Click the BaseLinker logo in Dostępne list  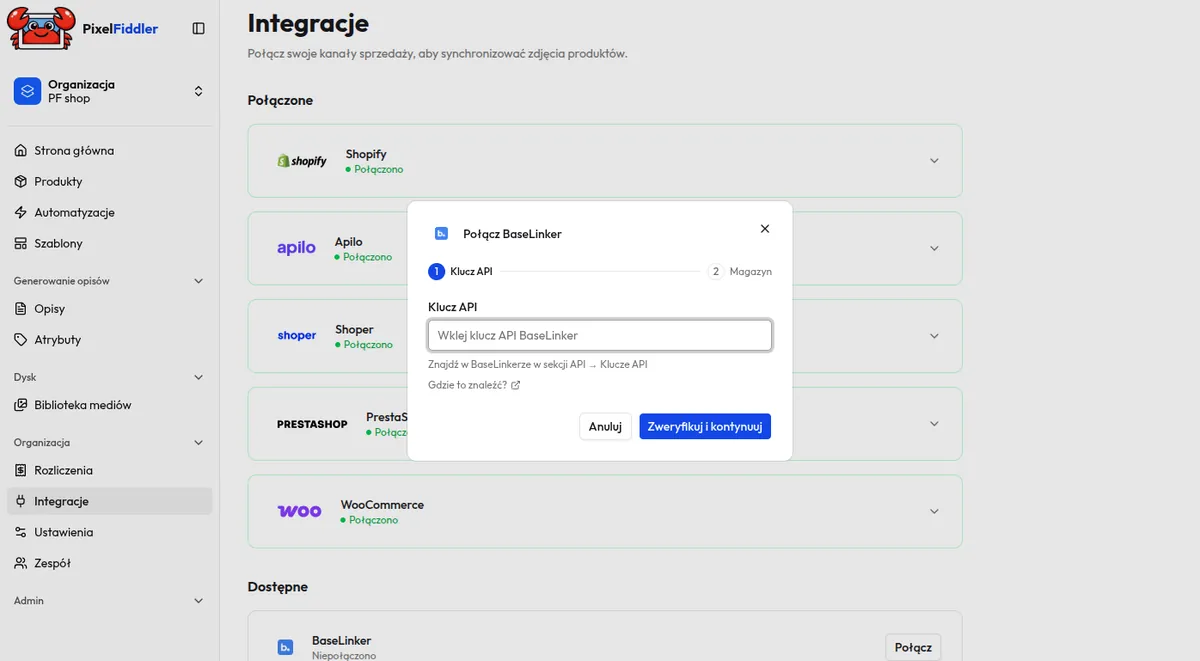pos(285,647)
